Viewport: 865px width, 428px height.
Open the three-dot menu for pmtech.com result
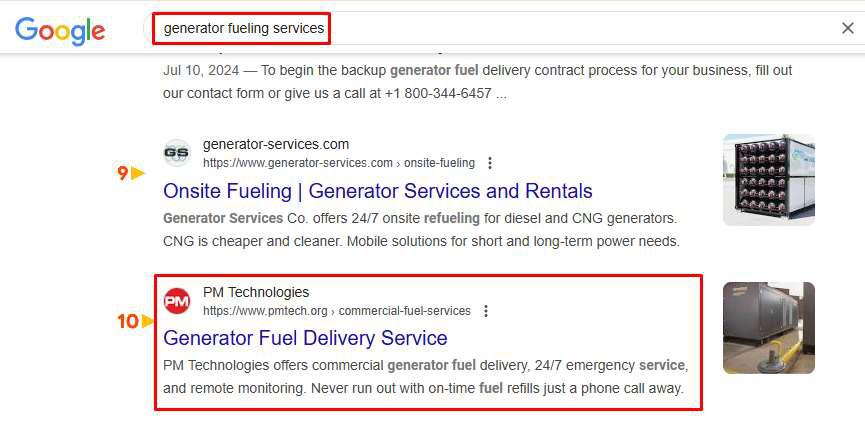pyautogui.click(x=485, y=311)
